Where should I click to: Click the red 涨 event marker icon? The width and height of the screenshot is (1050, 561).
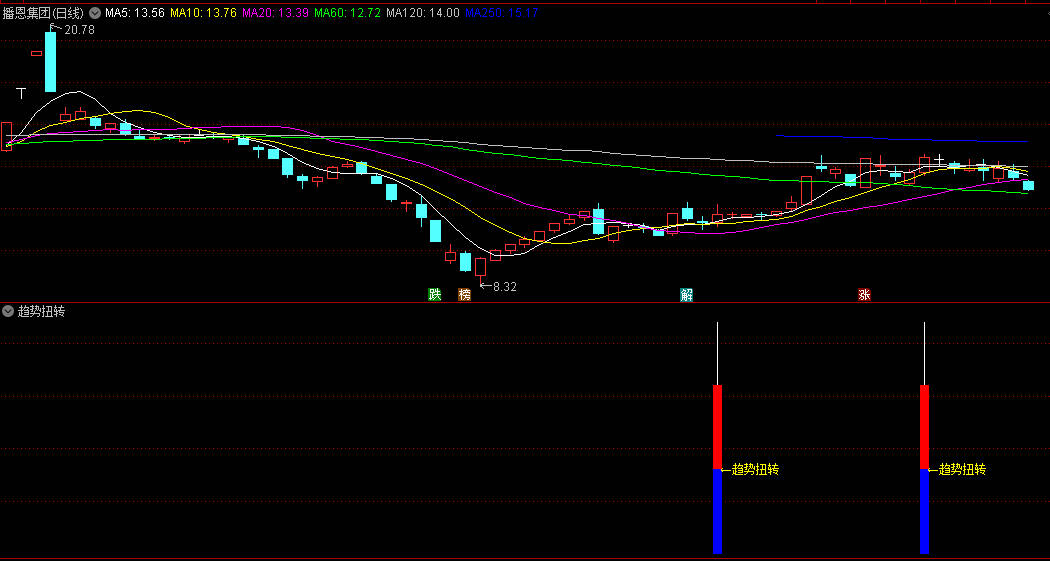865,295
